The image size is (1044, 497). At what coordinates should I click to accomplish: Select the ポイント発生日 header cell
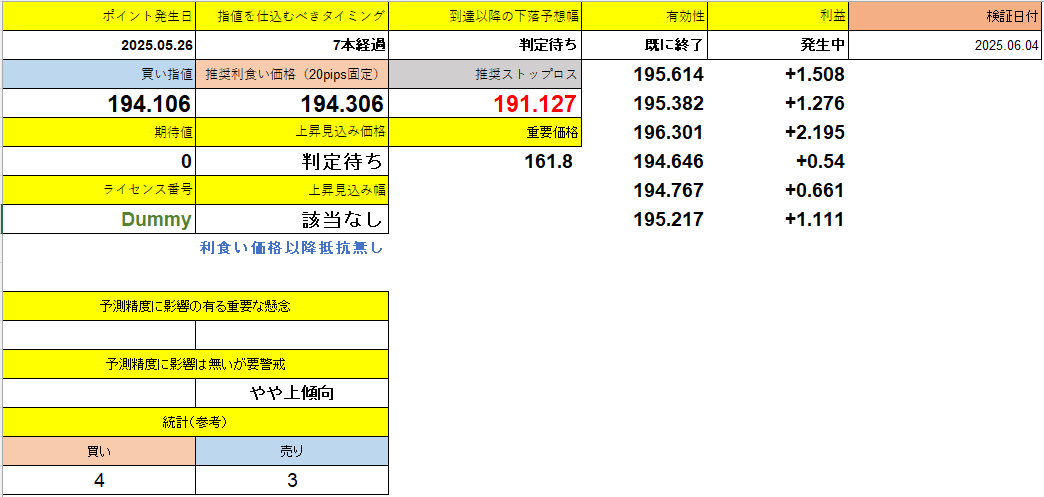point(99,16)
